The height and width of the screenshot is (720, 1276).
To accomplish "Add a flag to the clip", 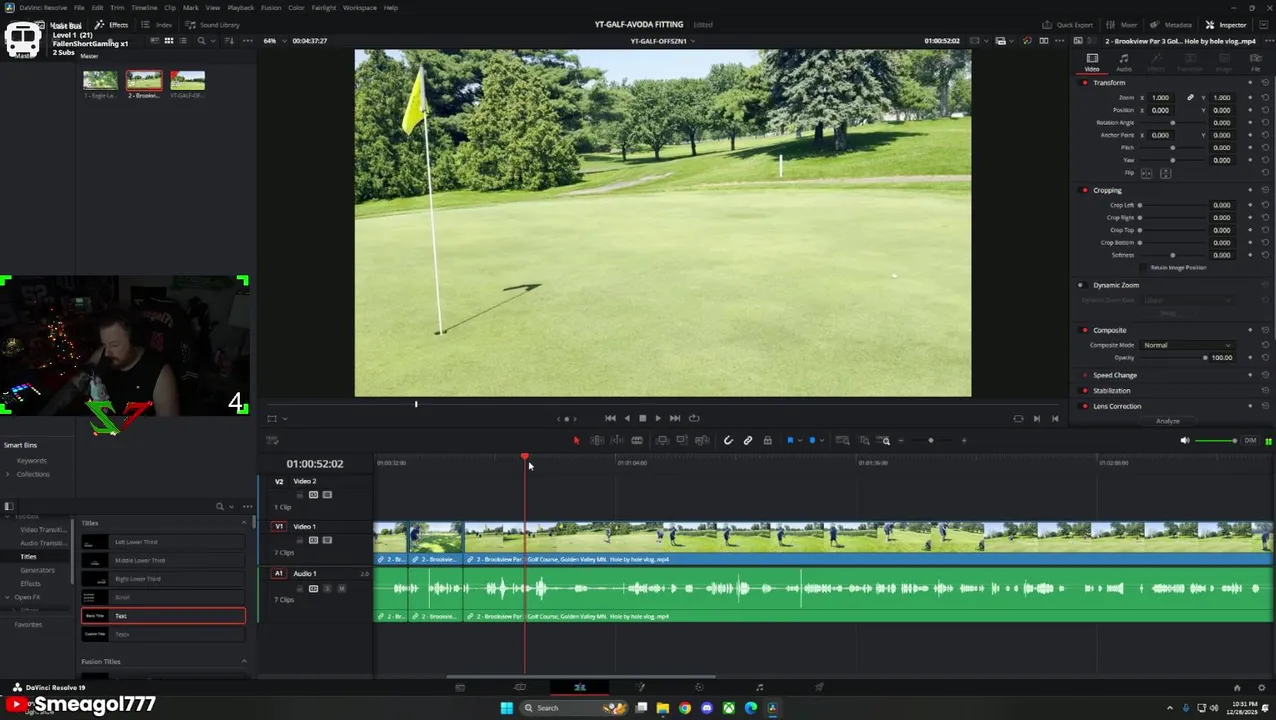I will coord(789,441).
